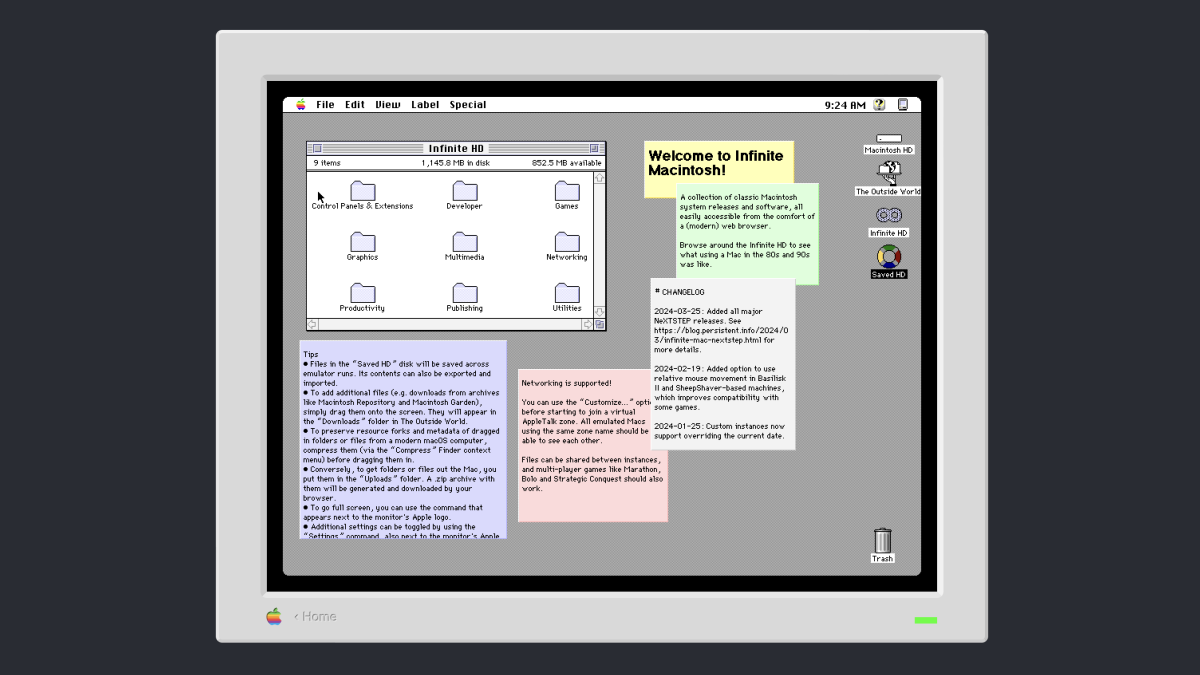Viewport: 1200px width, 675px height.
Task: Click the "9 items" header text
Action: pyautogui.click(x=327, y=163)
